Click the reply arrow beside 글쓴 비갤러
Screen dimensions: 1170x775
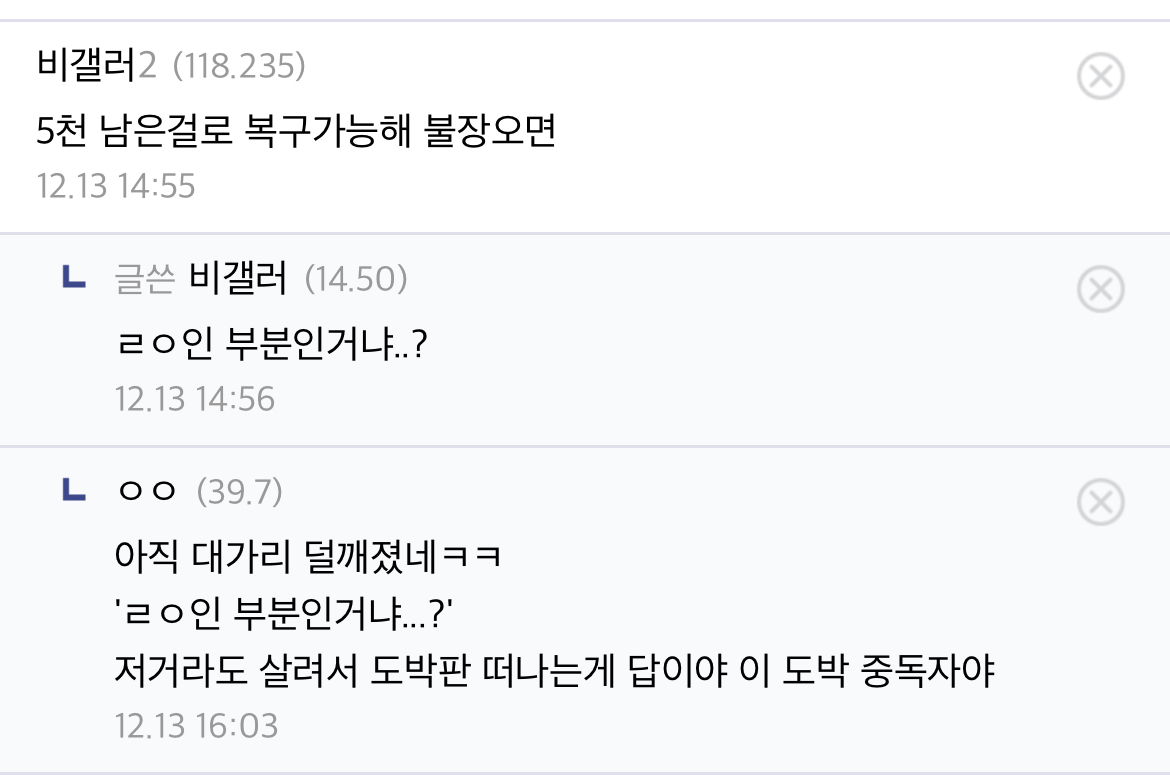[73, 279]
